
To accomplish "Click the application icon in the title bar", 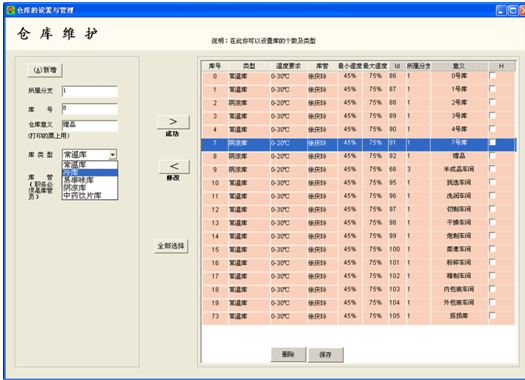I will pos(10,10).
